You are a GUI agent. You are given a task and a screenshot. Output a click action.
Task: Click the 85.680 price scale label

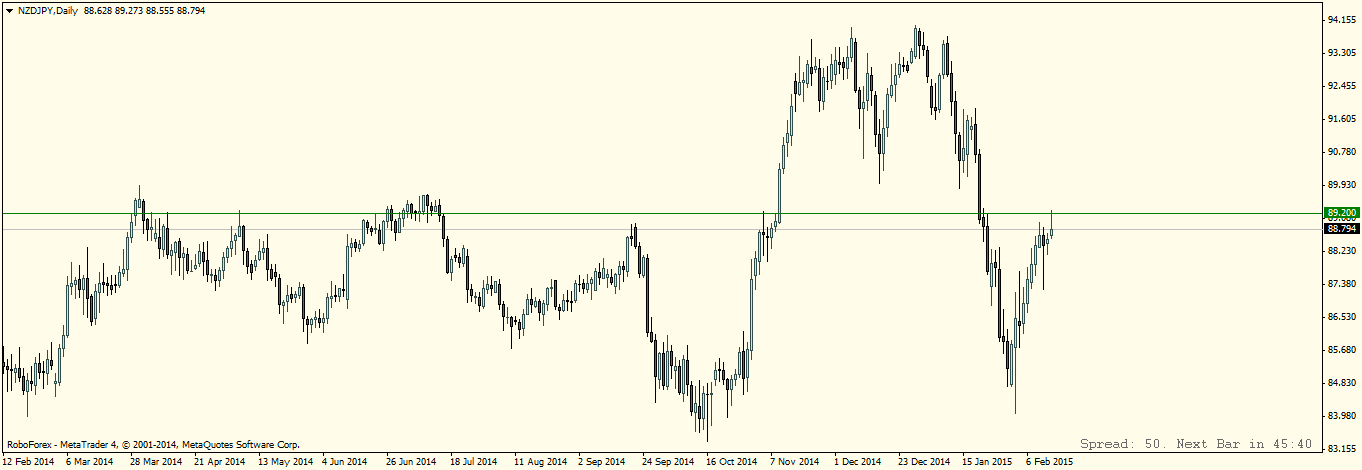(1341, 350)
